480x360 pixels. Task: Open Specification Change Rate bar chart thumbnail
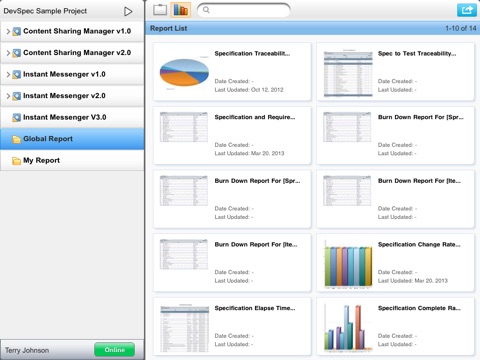(348, 264)
